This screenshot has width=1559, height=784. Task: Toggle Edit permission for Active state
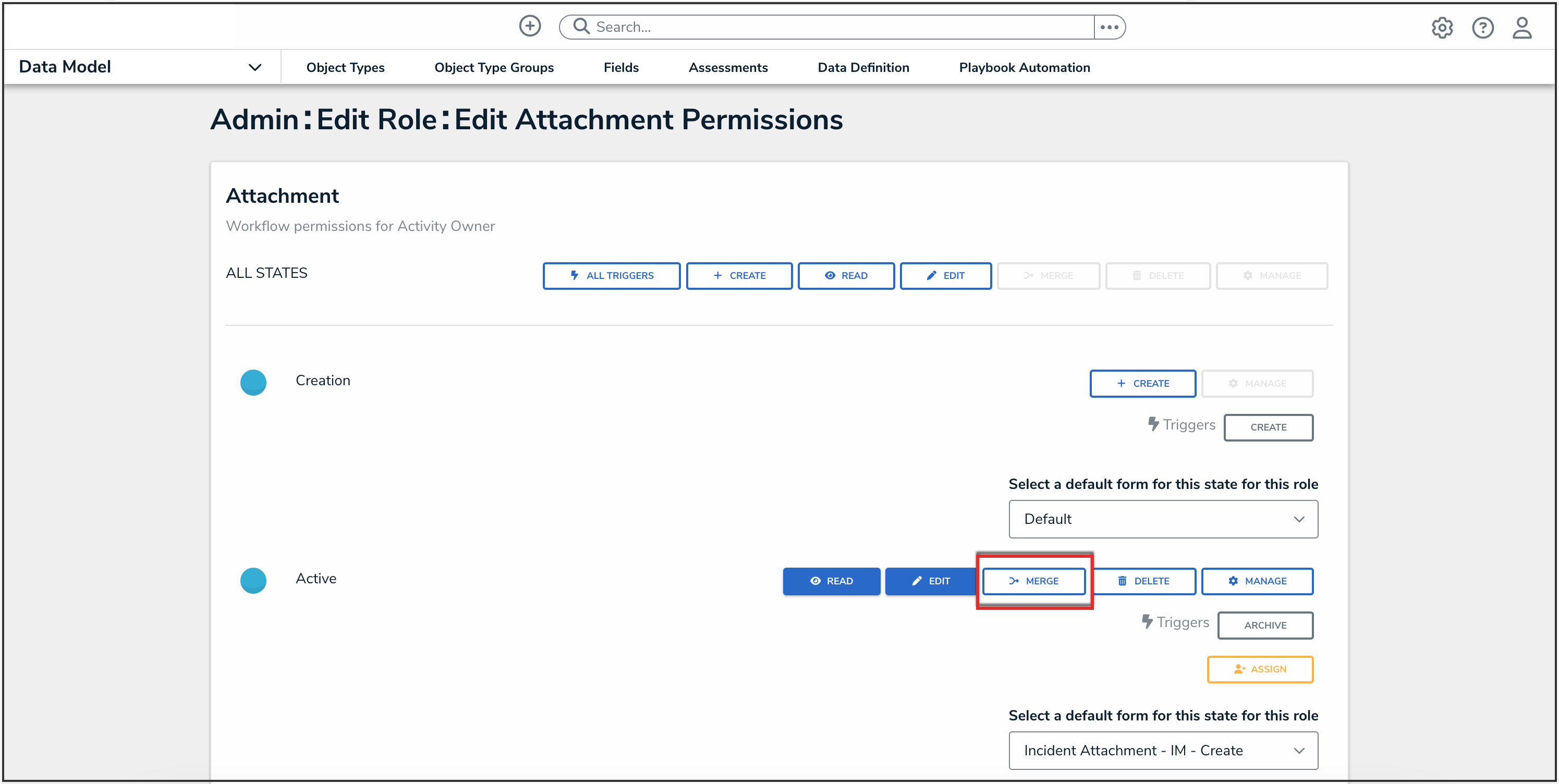point(930,581)
